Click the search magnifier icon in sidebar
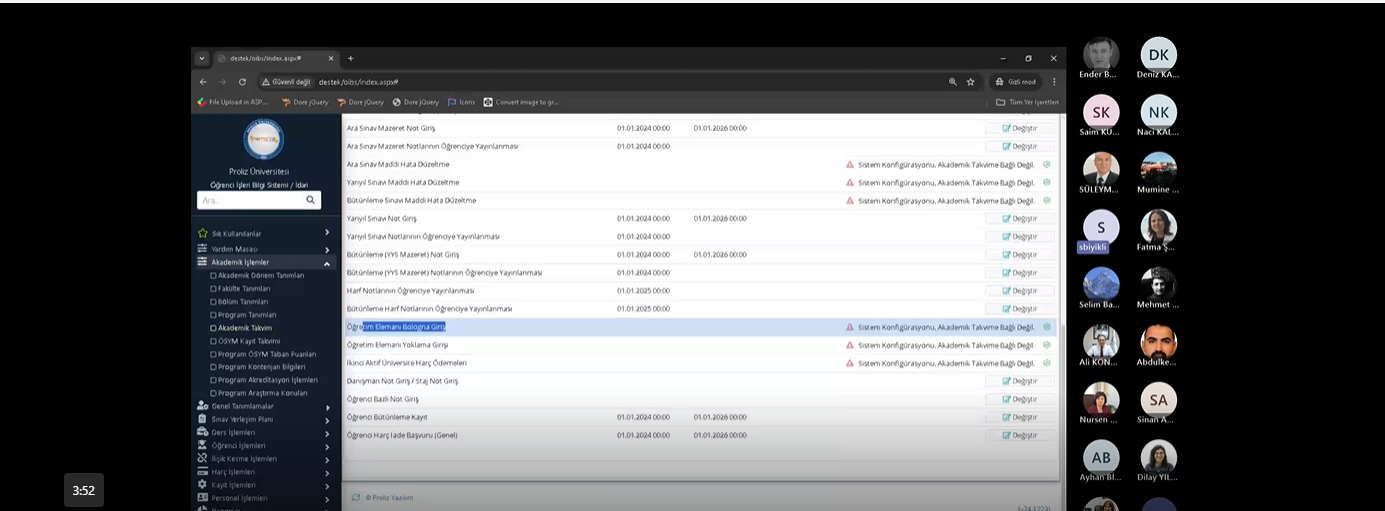This screenshot has height=511, width=1385. tap(310, 200)
